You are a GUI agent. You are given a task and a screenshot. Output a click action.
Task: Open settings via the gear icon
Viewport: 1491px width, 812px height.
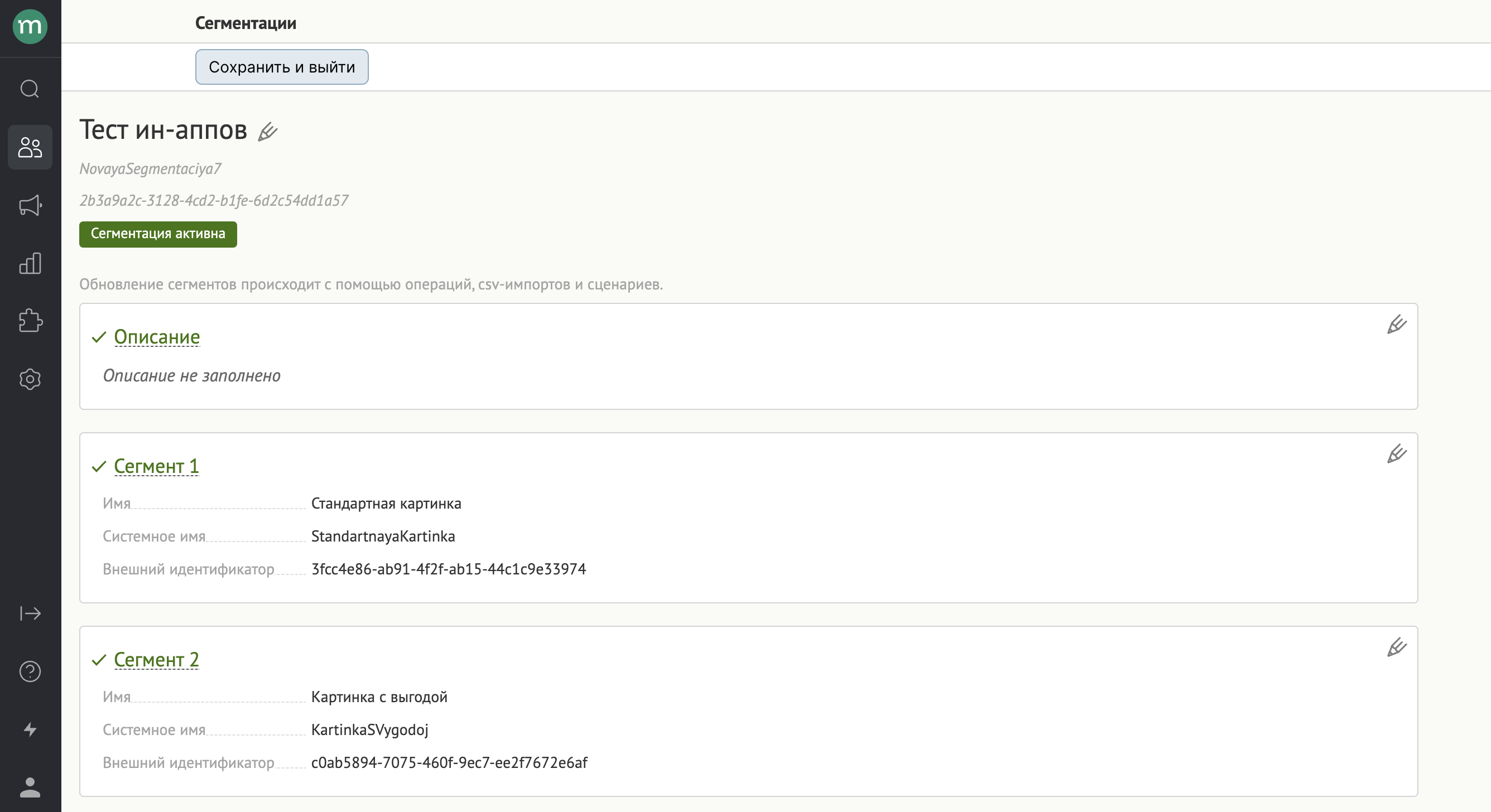(x=30, y=379)
